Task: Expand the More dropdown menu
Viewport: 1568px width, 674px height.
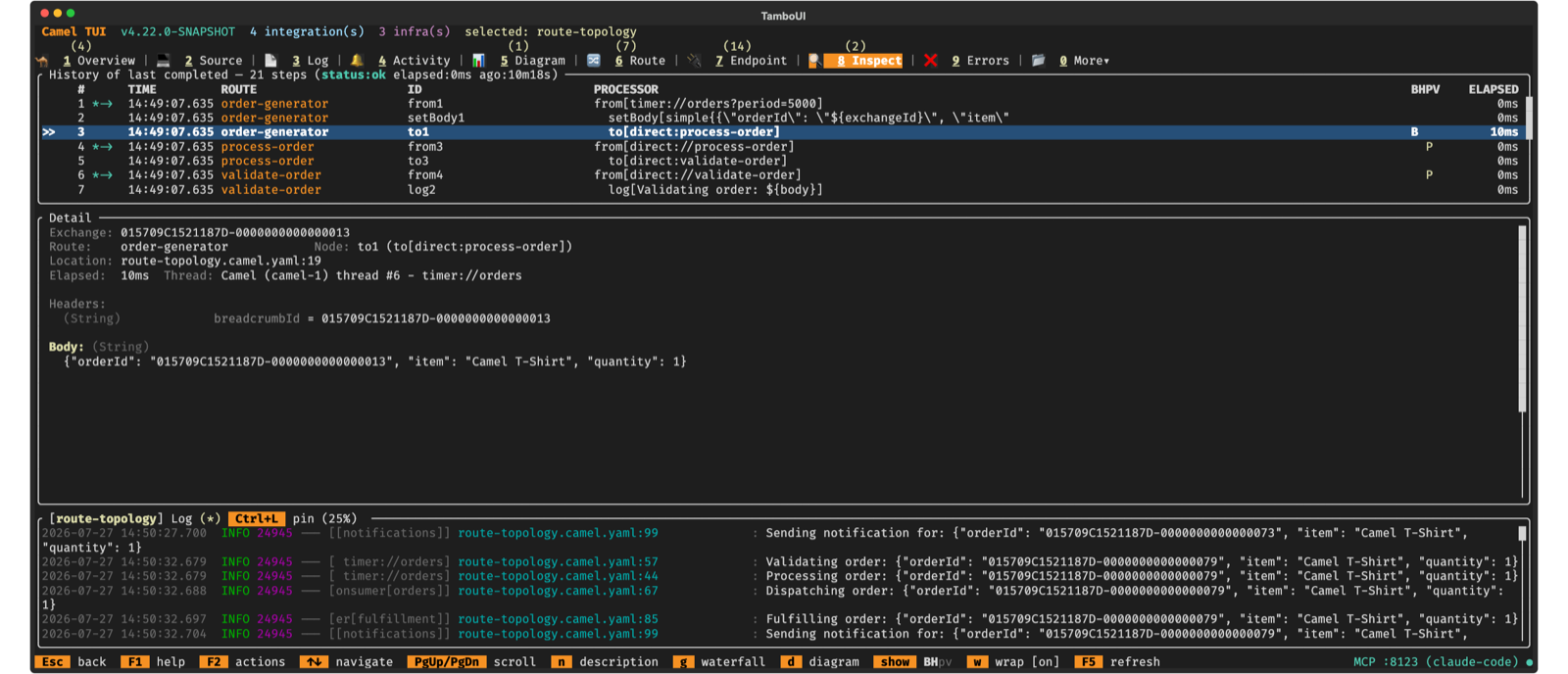Action: click(x=1085, y=61)
